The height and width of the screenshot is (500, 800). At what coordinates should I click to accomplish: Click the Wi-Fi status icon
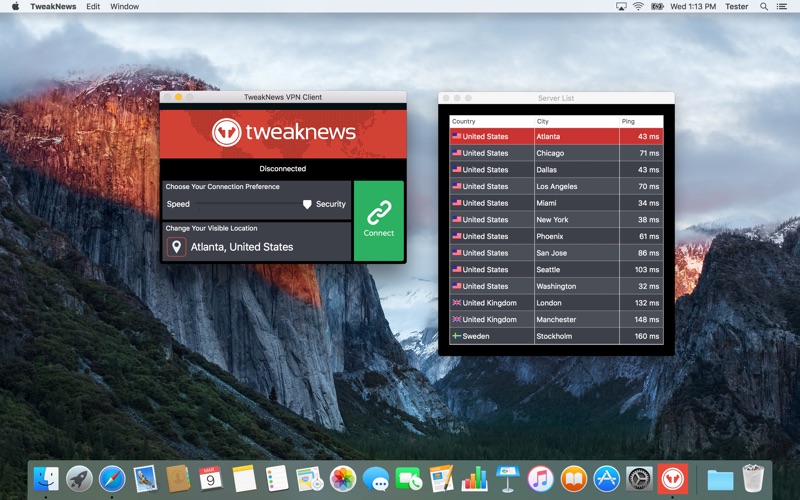[638, 7]
